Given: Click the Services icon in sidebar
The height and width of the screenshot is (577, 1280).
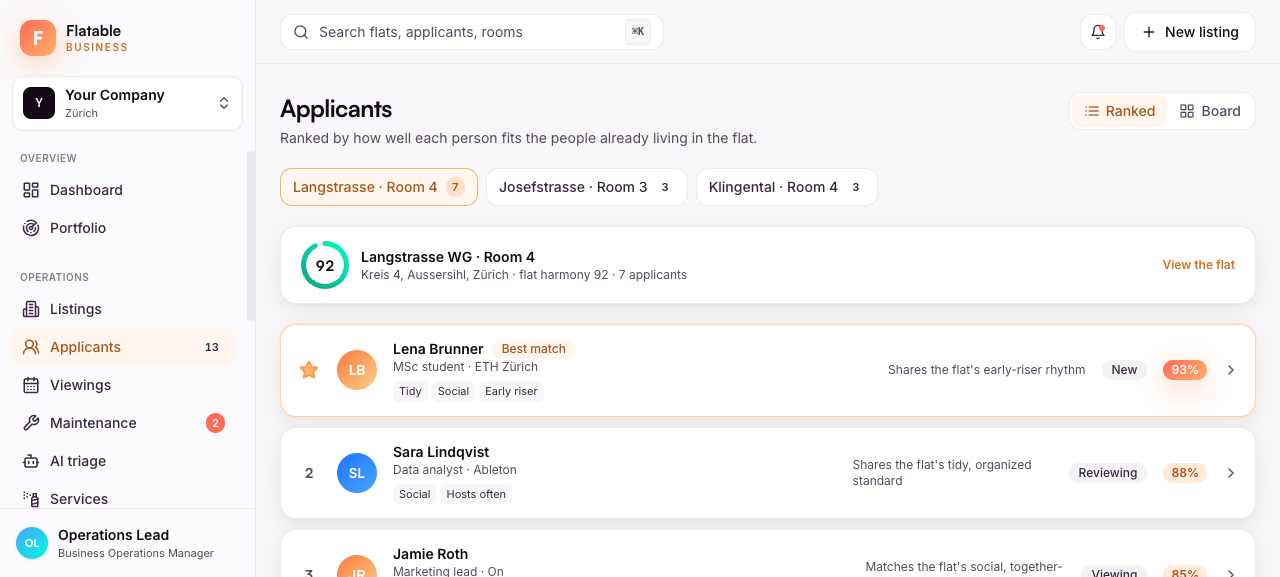Looking at the screenshot, I should click(31, 498).
